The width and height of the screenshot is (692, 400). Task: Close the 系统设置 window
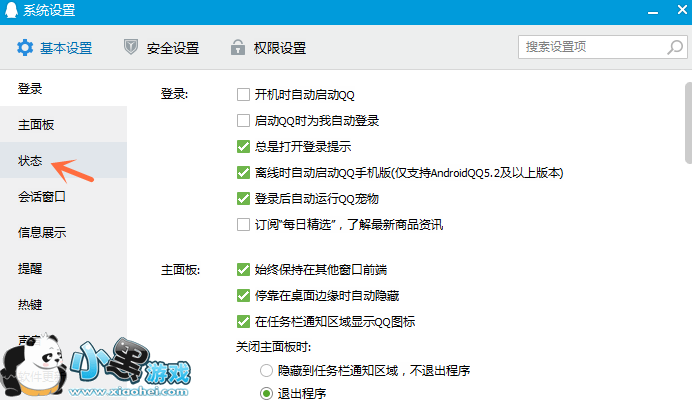(x=682, y=10)
